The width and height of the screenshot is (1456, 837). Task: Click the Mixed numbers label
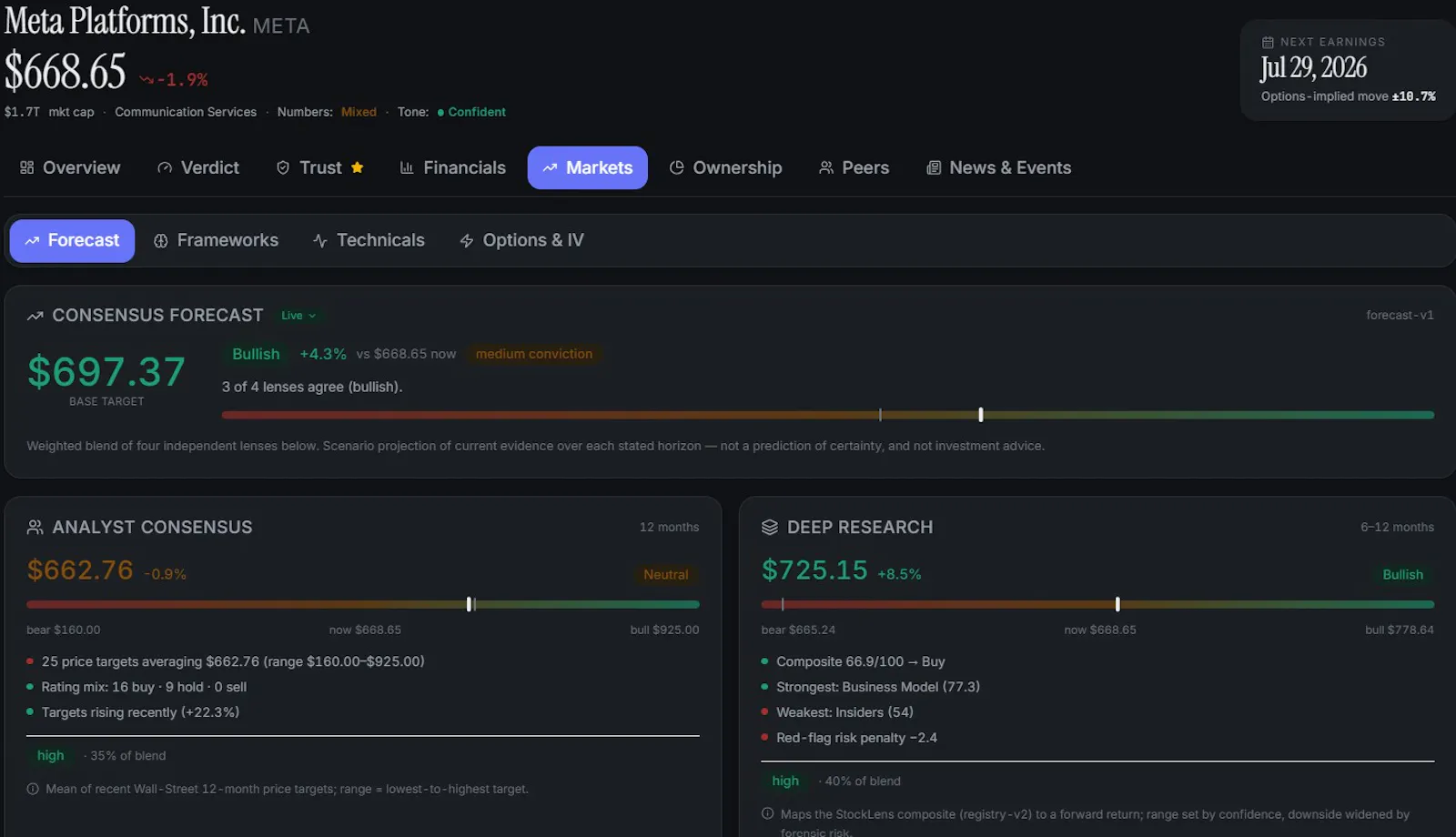click(x=359, y=112)
